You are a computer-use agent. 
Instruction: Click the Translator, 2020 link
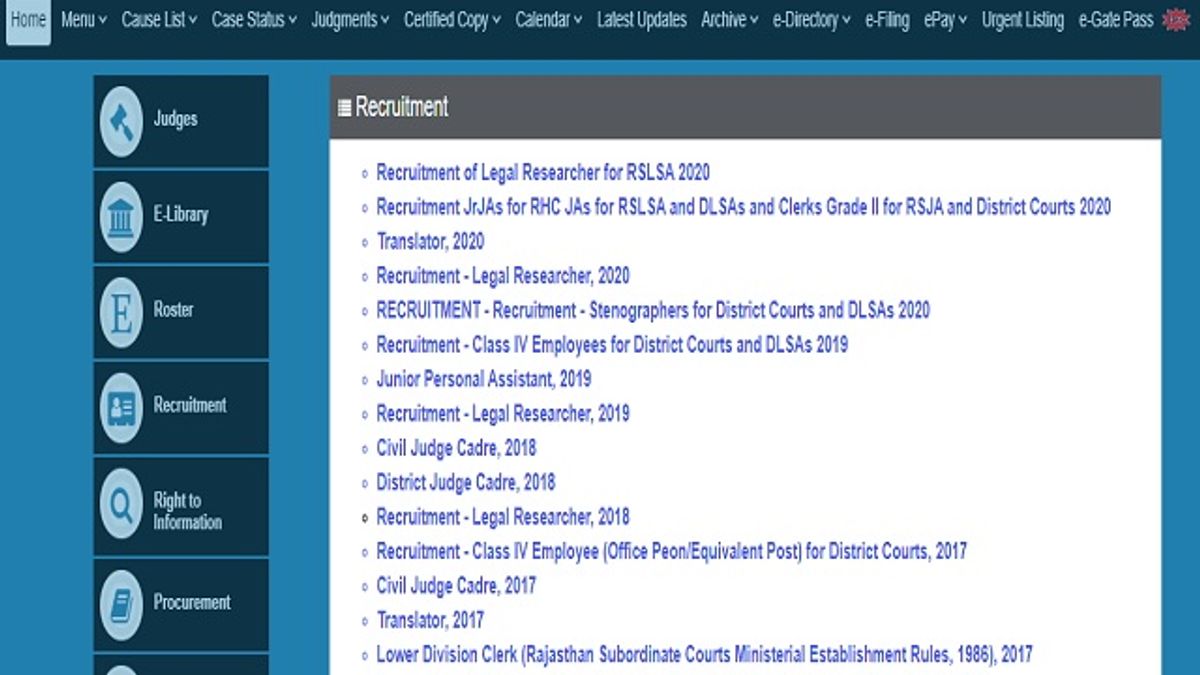tap(430, 241)
